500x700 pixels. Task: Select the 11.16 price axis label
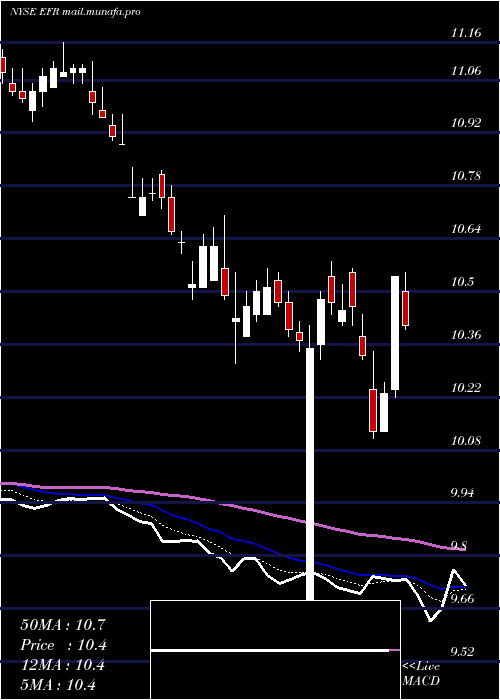pos(466,33)
